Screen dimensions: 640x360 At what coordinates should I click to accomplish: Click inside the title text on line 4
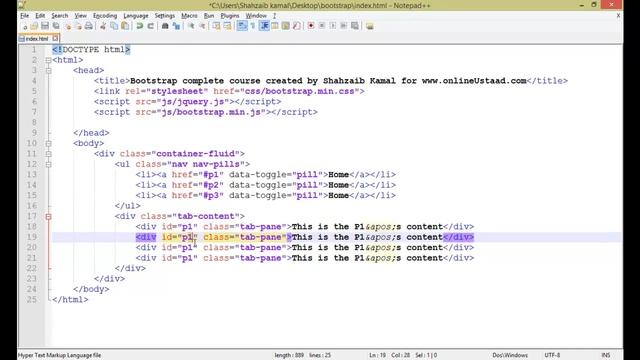tap(328, 81)
